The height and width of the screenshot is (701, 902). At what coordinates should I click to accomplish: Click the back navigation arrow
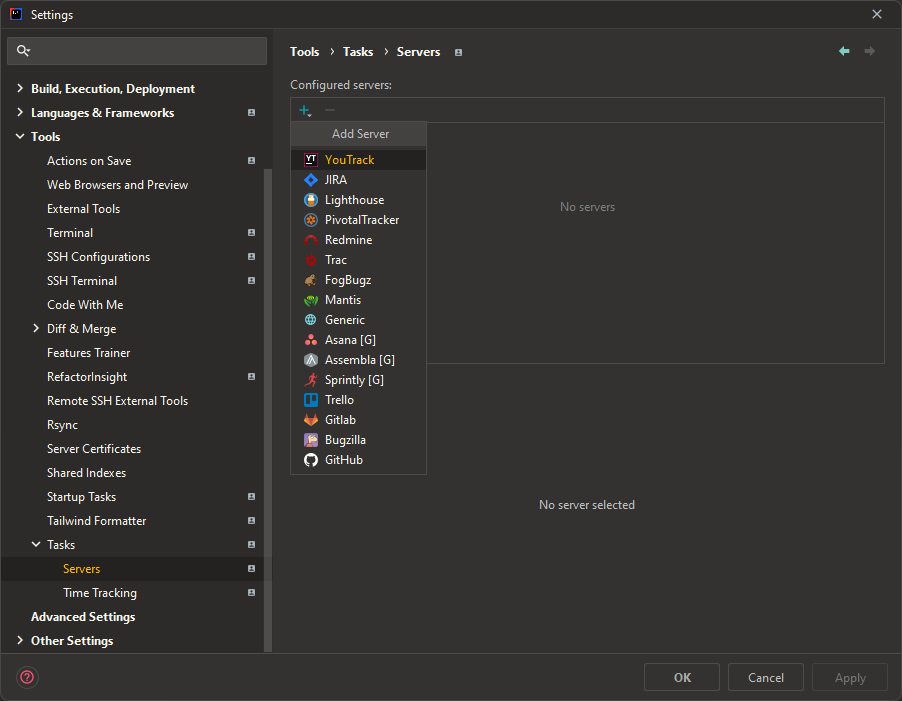pos(844,51)
